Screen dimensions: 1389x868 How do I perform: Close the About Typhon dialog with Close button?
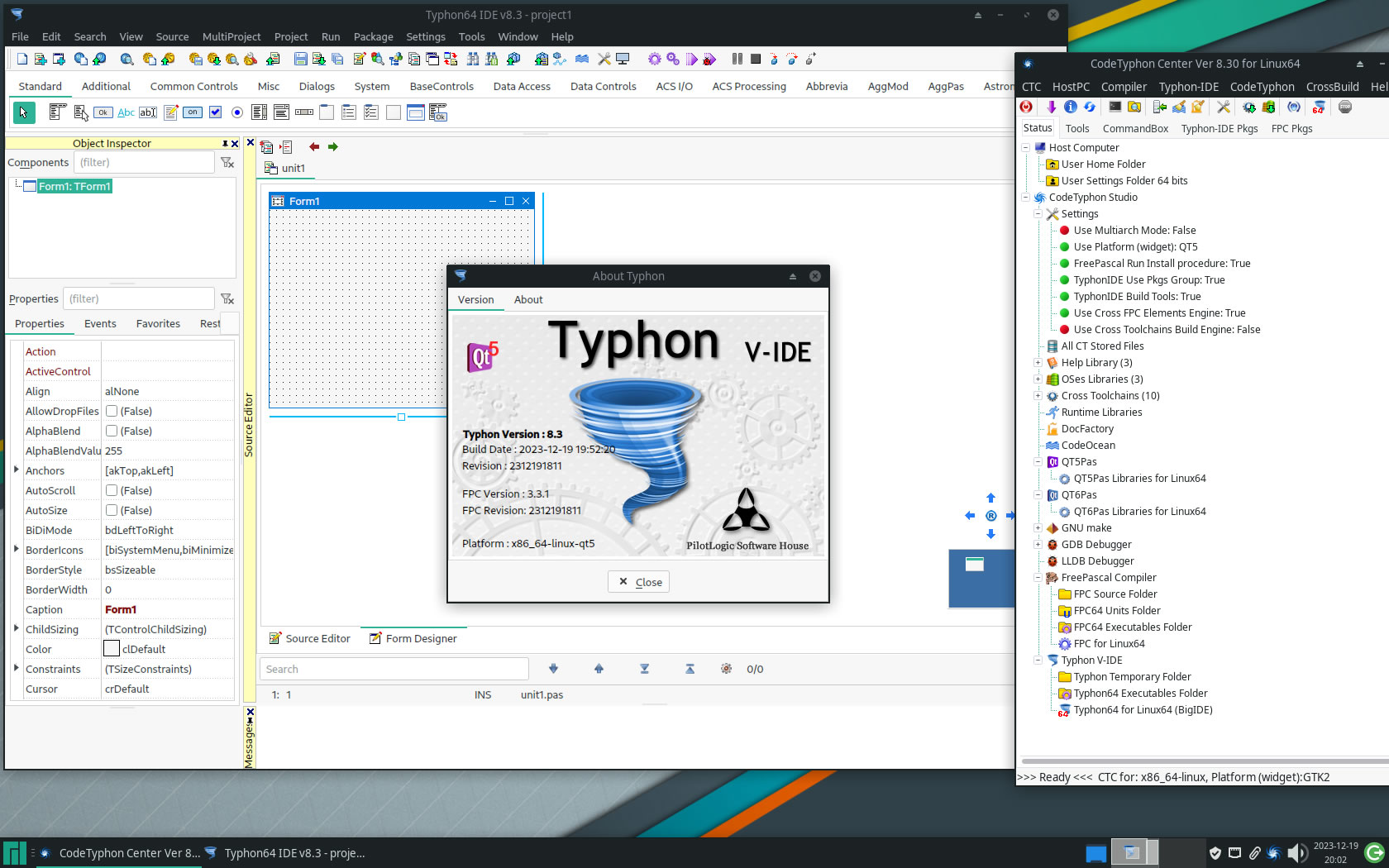pyautogui.click(x=638, y=582)
